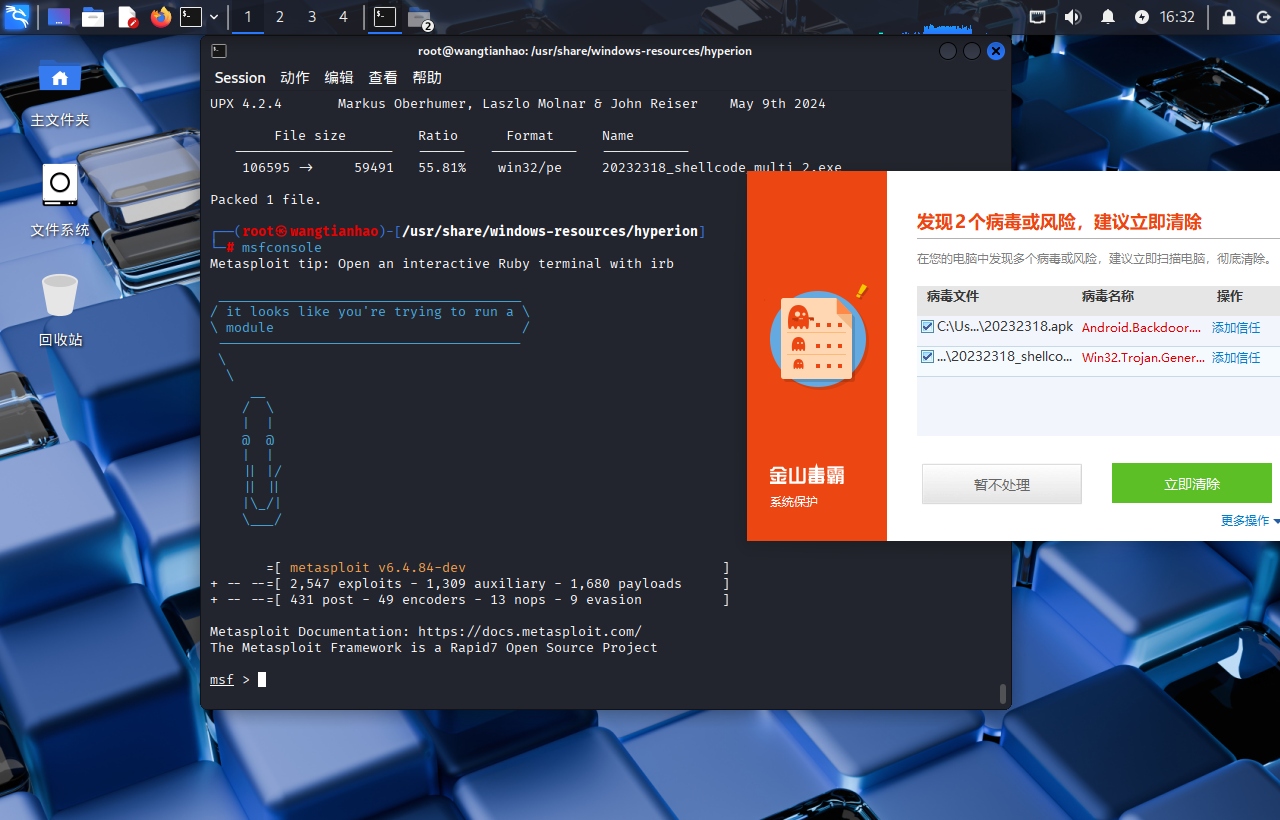
Task: Click the 暂不处理 button
Action: (1002, 484)
